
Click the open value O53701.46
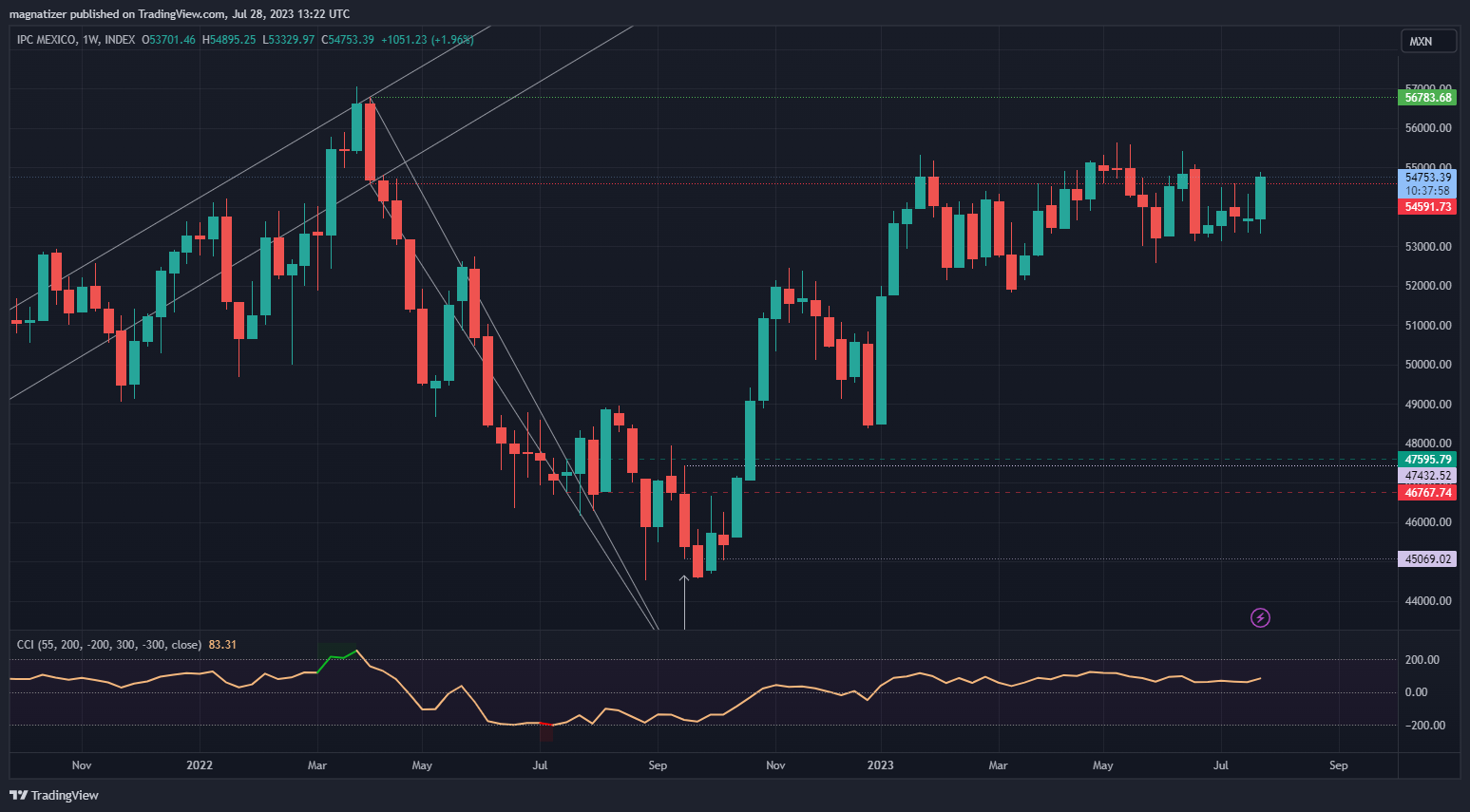pos(169,40)
